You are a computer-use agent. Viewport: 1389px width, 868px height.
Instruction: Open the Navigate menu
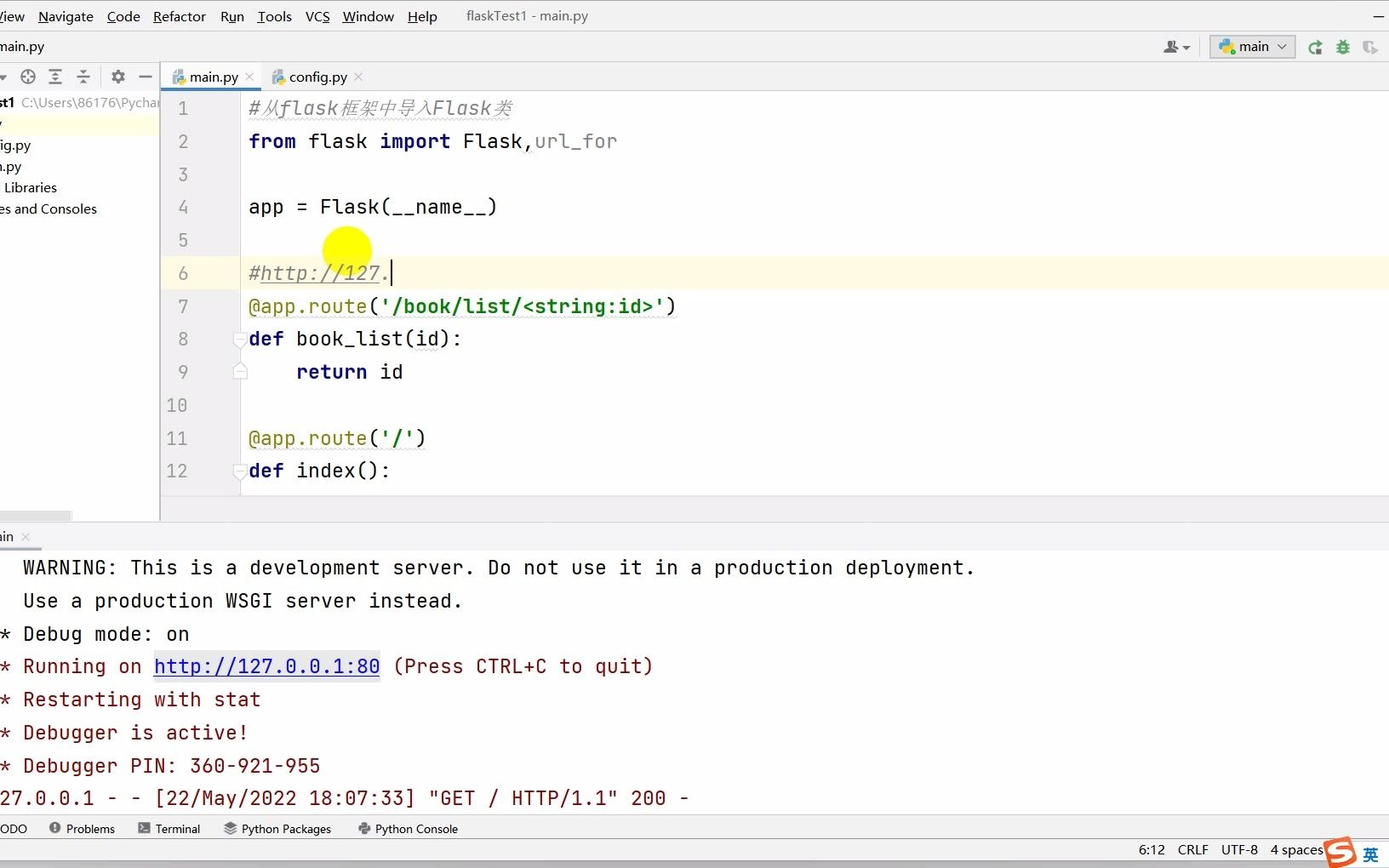(x=66, y=16)
